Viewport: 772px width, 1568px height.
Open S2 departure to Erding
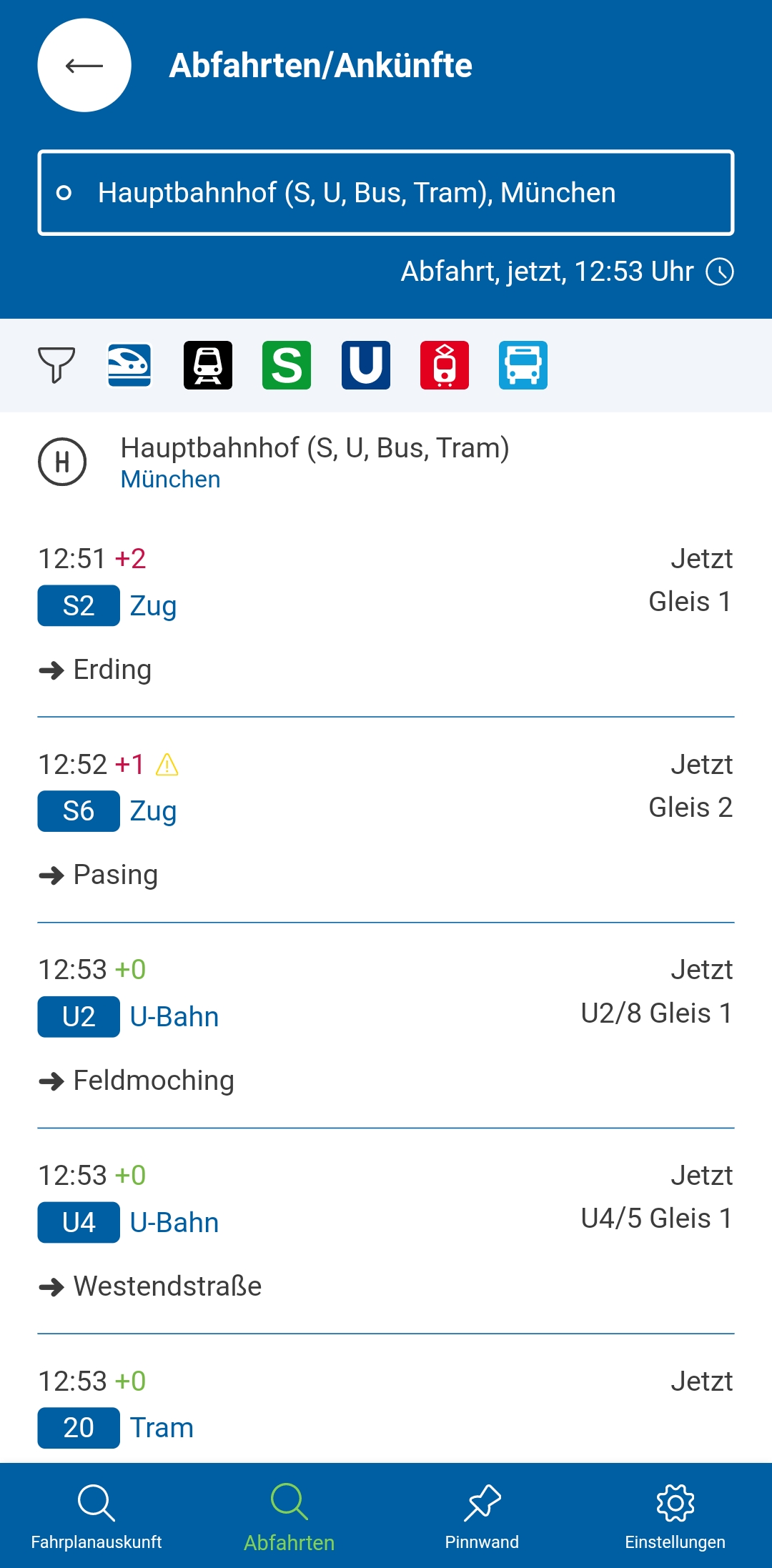point(386,615)
